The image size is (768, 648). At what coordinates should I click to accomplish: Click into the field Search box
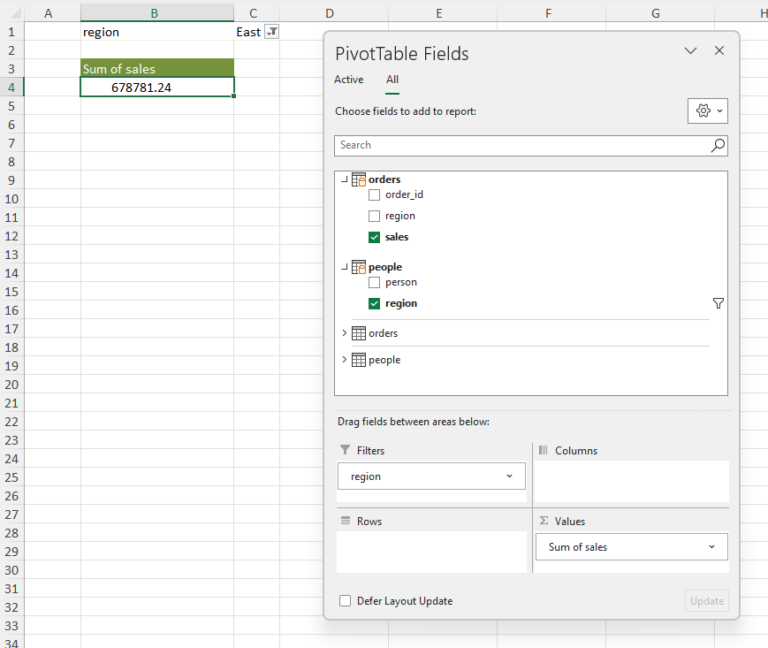coord(520,145)
